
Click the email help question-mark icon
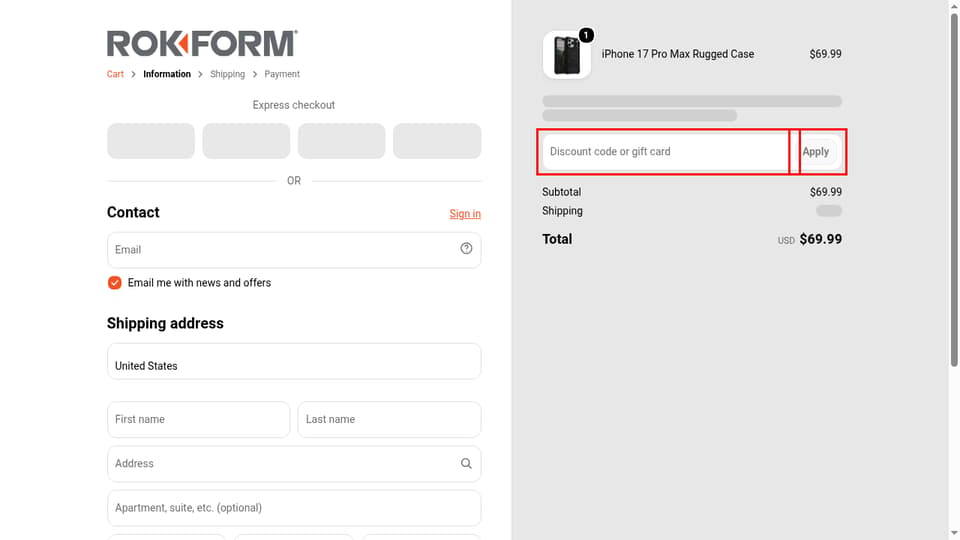[x=466, y=249]
